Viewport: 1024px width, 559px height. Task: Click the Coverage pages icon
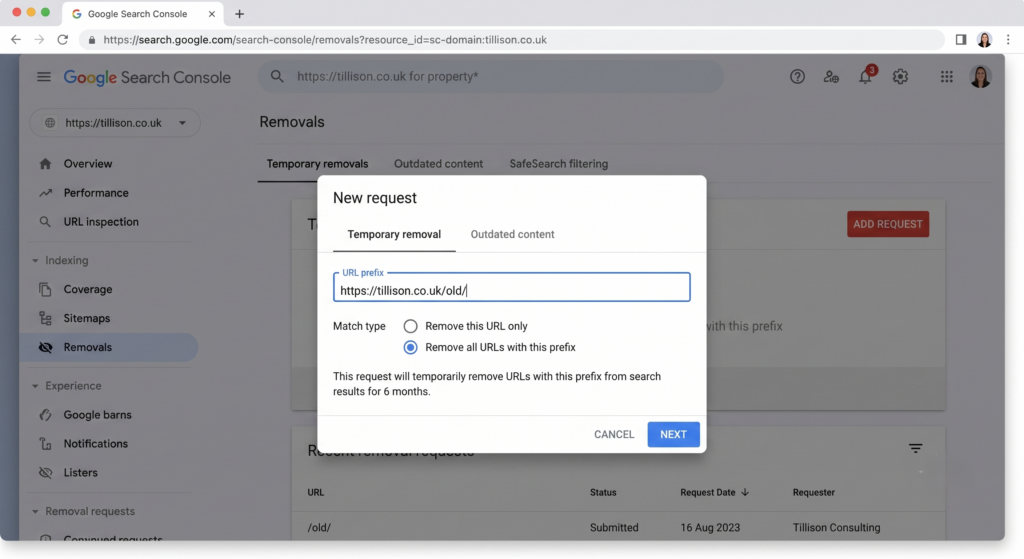coord(45,289)
